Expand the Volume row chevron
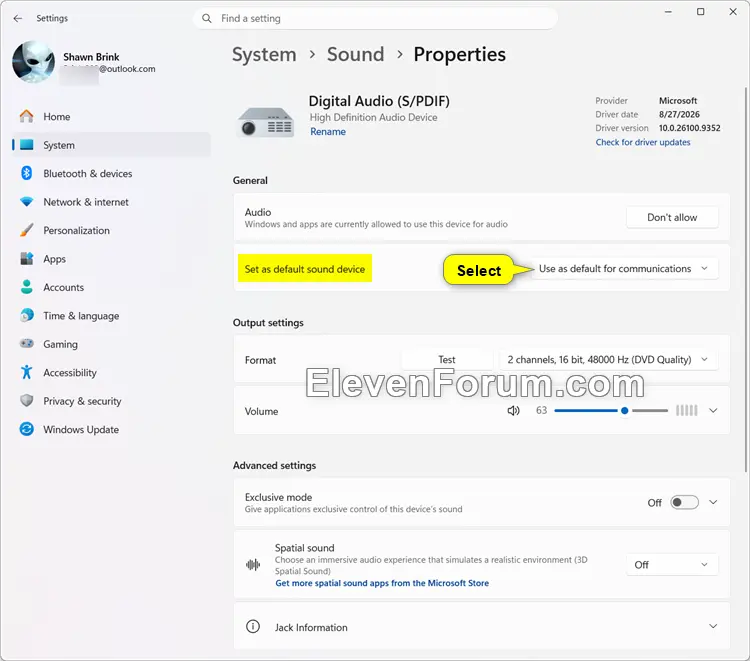Image resolution: width=750 pixels, height=661 pixels. (713, 410)
